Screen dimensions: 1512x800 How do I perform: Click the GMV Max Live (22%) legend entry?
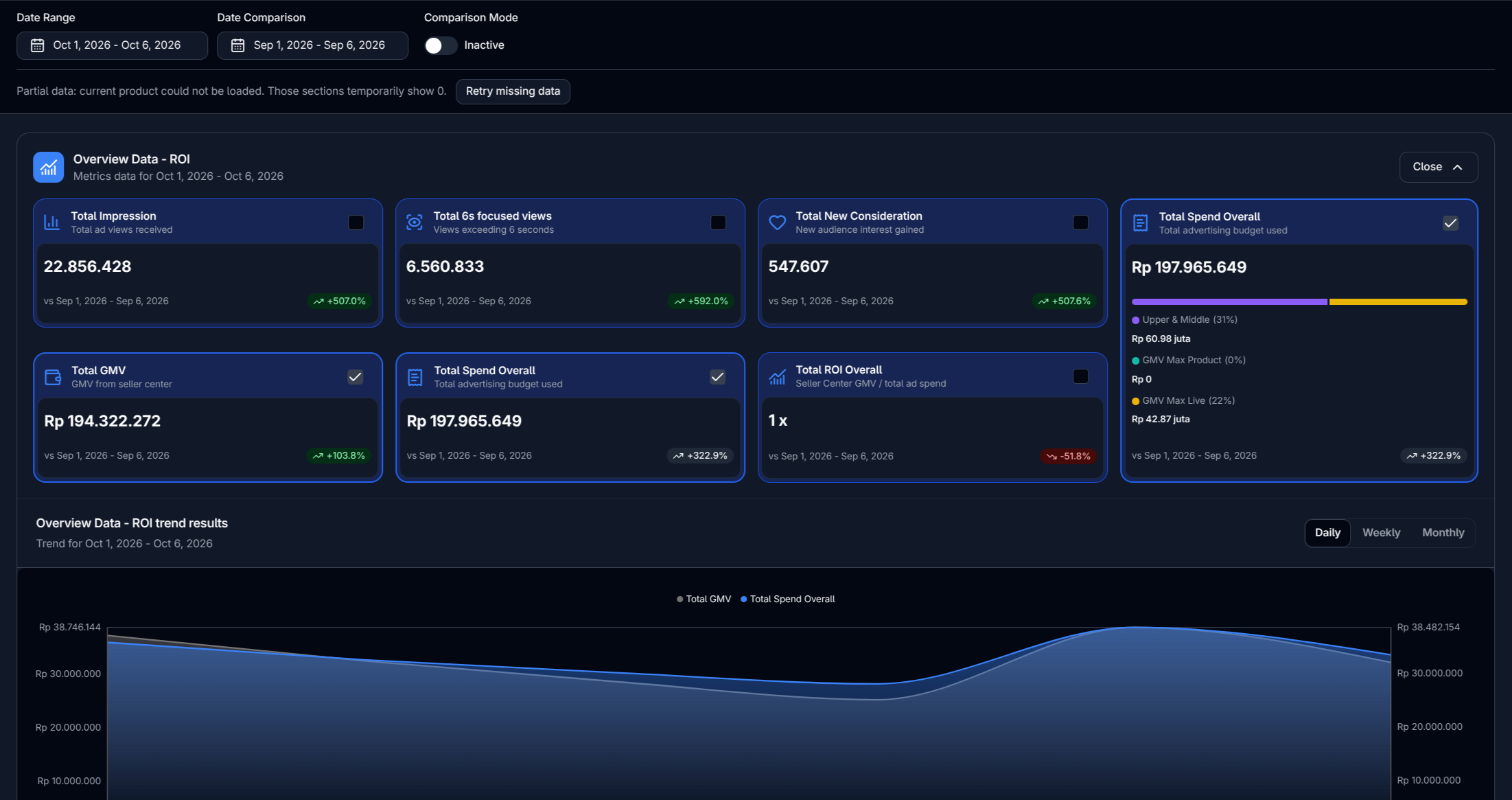[x=1183, y=400]
